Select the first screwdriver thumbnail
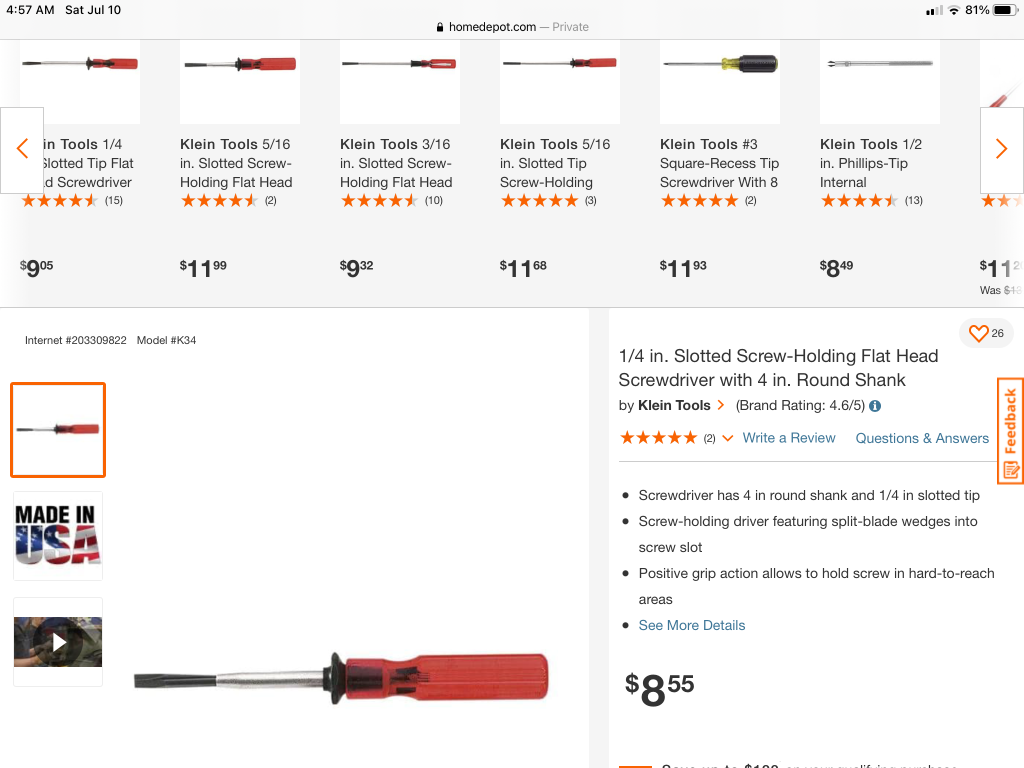The height and width of the screenshot is (768, 1024). pos(58,430)
